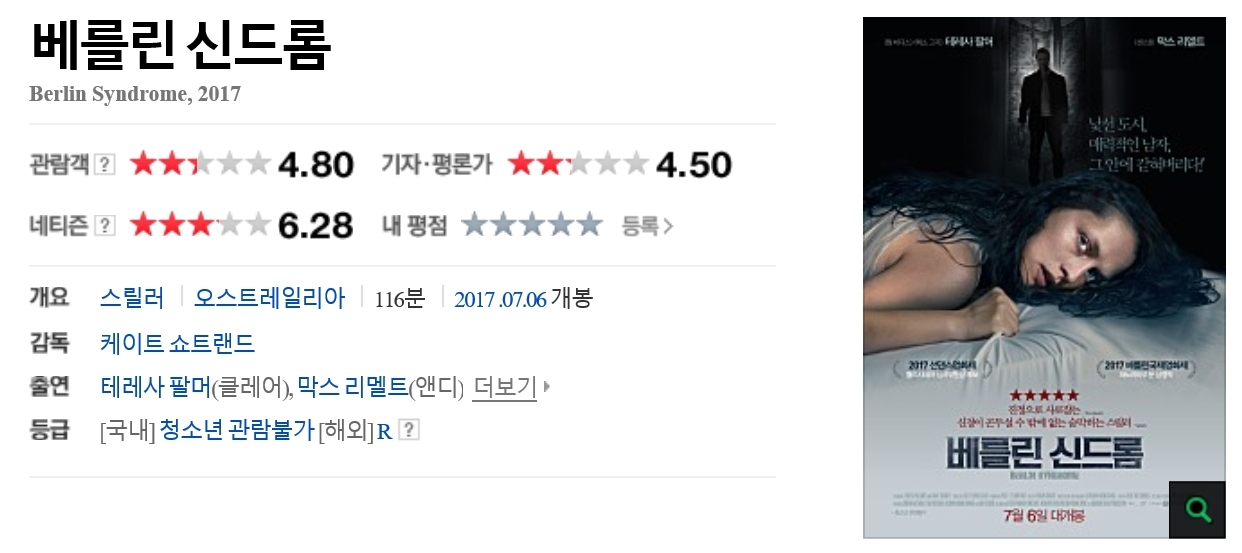The height and width of the screenshot is (553, 1242).
Task: Click help icon beside 관람객 rating
Action: tap(105, 165)
